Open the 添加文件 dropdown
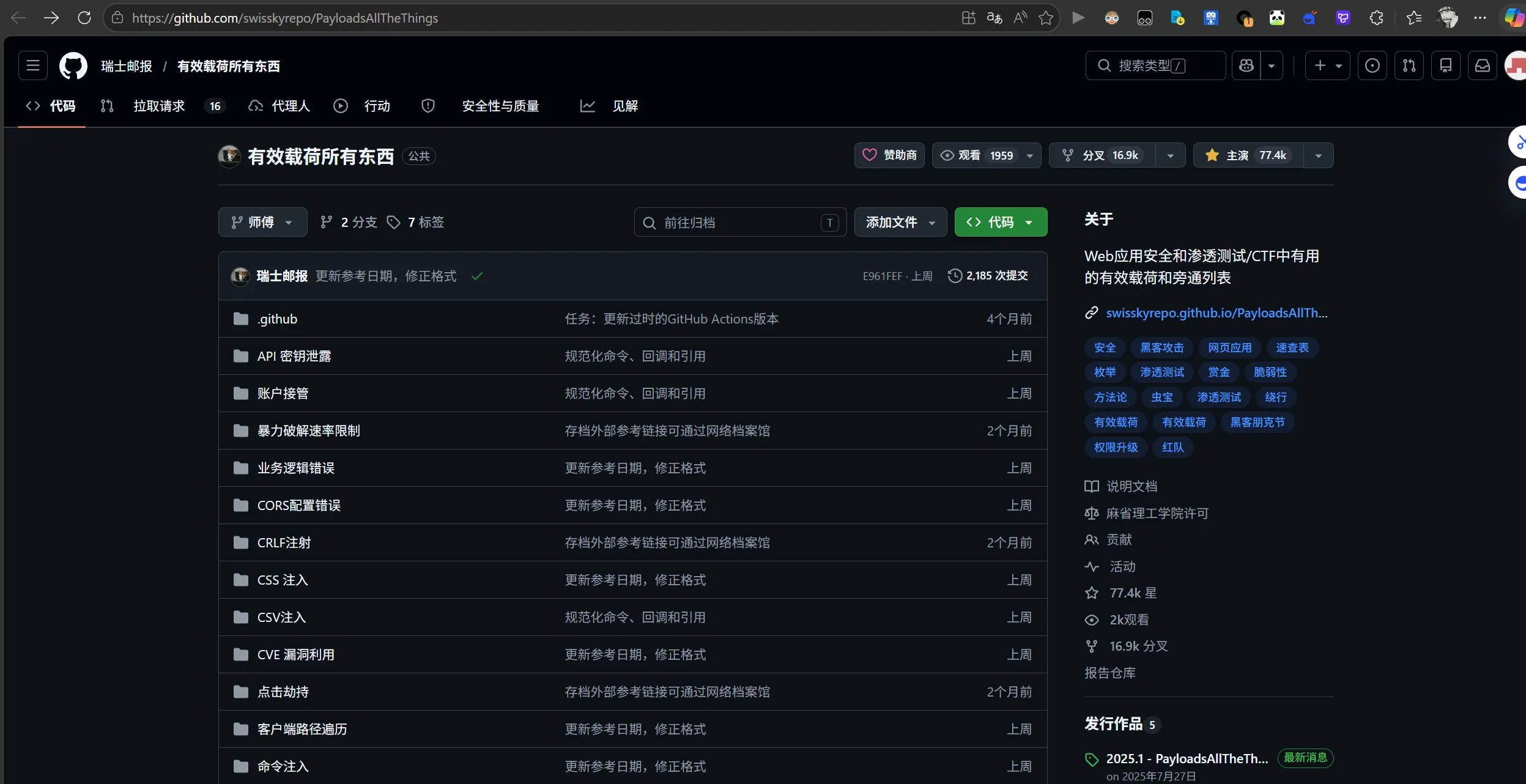 (x=900, y=222)
